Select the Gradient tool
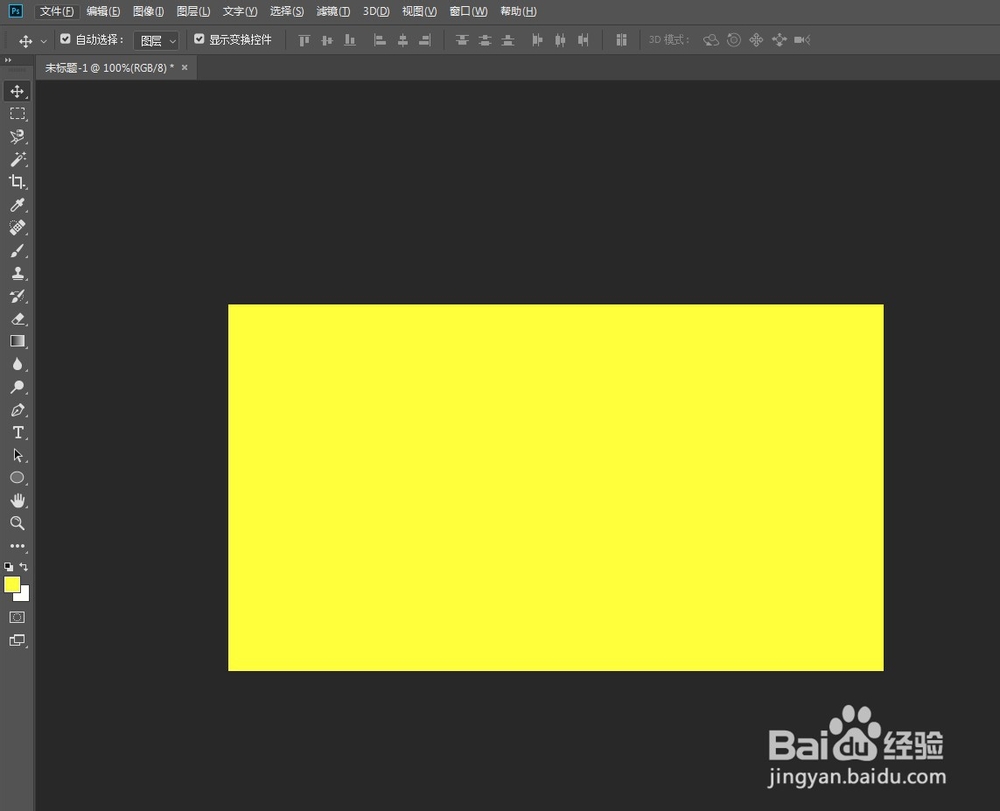The image size is (1000, 811). tap(17, 342)
